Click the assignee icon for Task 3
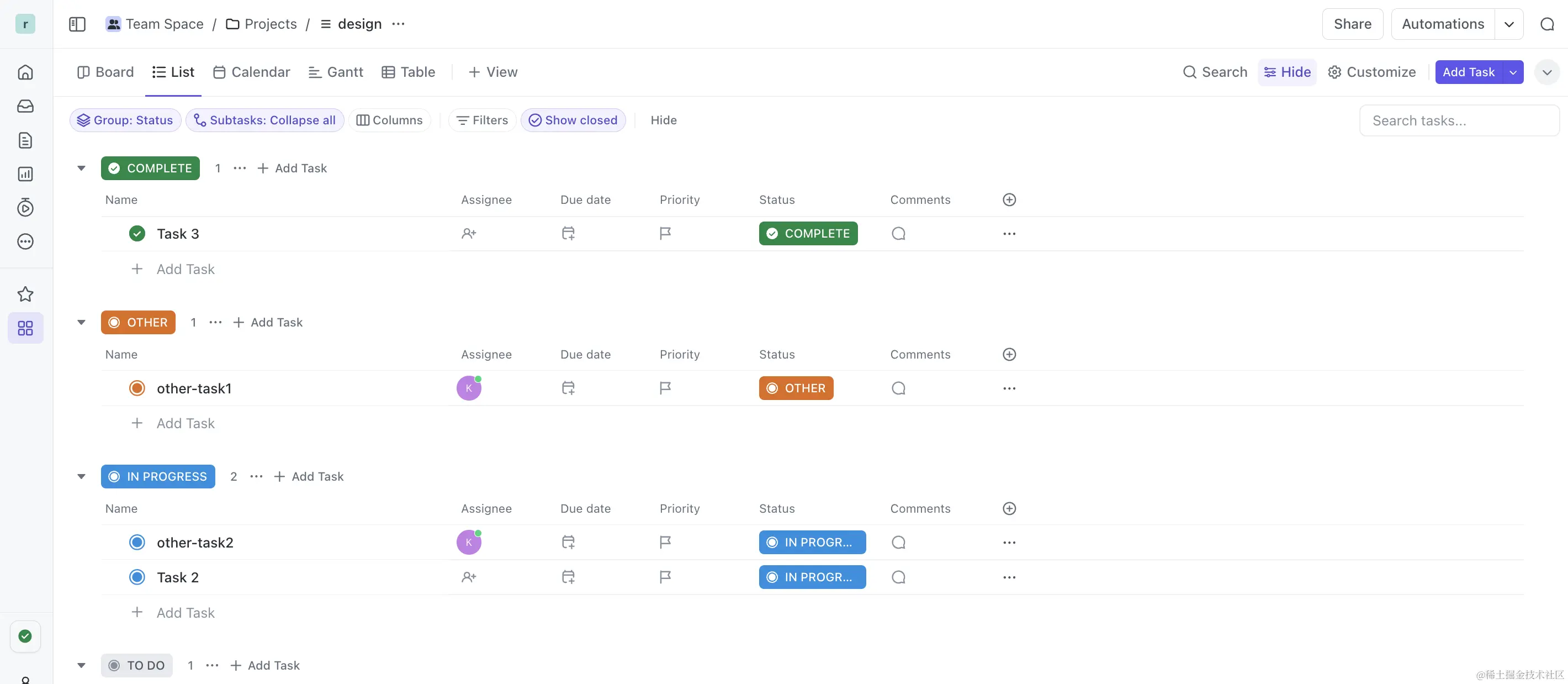This screenshot has height=684, width=1568. [469, 234]
